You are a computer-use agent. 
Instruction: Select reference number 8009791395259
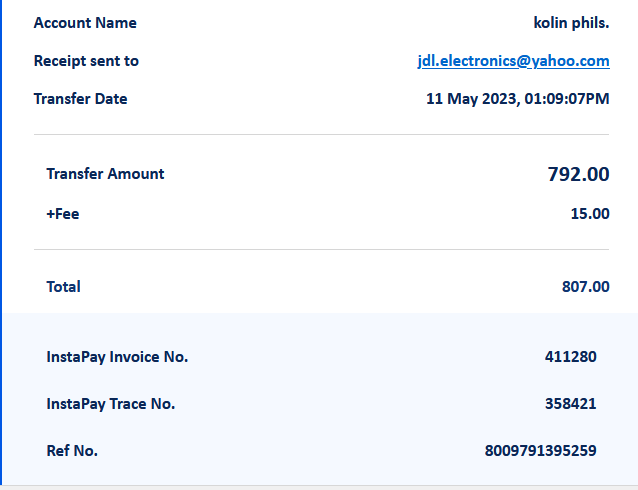click(540, 451)
